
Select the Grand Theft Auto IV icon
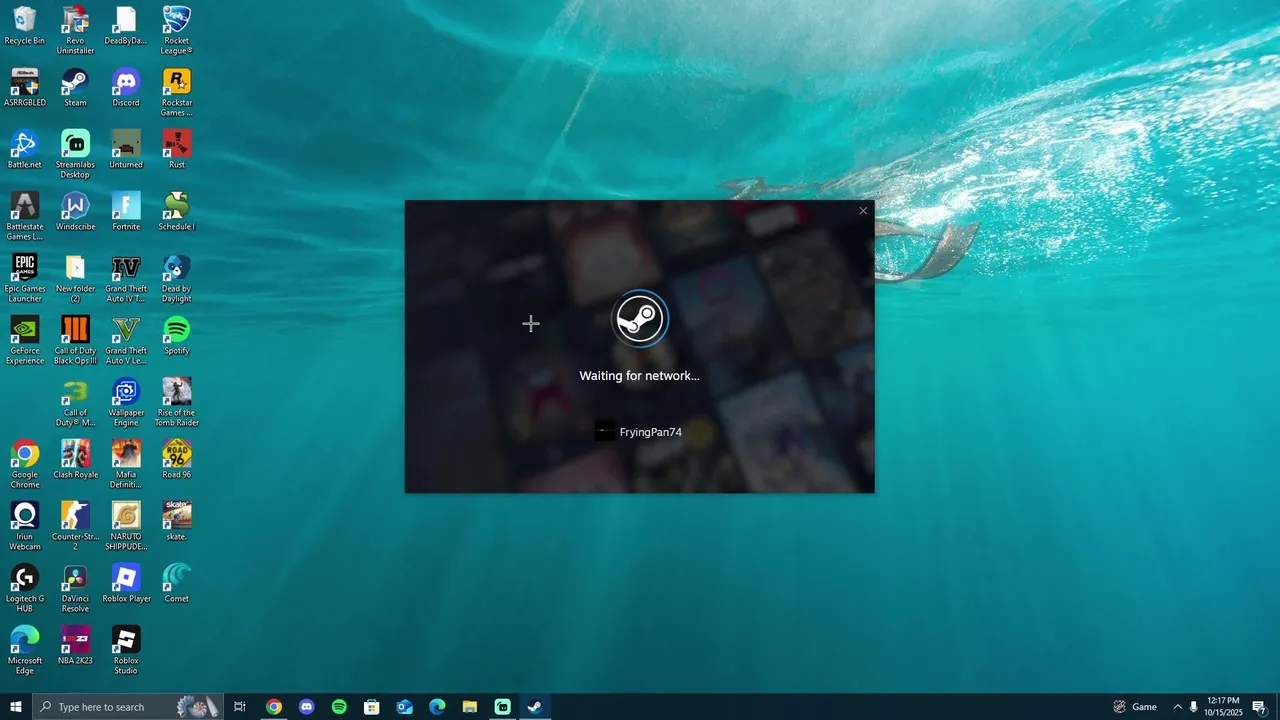click(126, 279)
